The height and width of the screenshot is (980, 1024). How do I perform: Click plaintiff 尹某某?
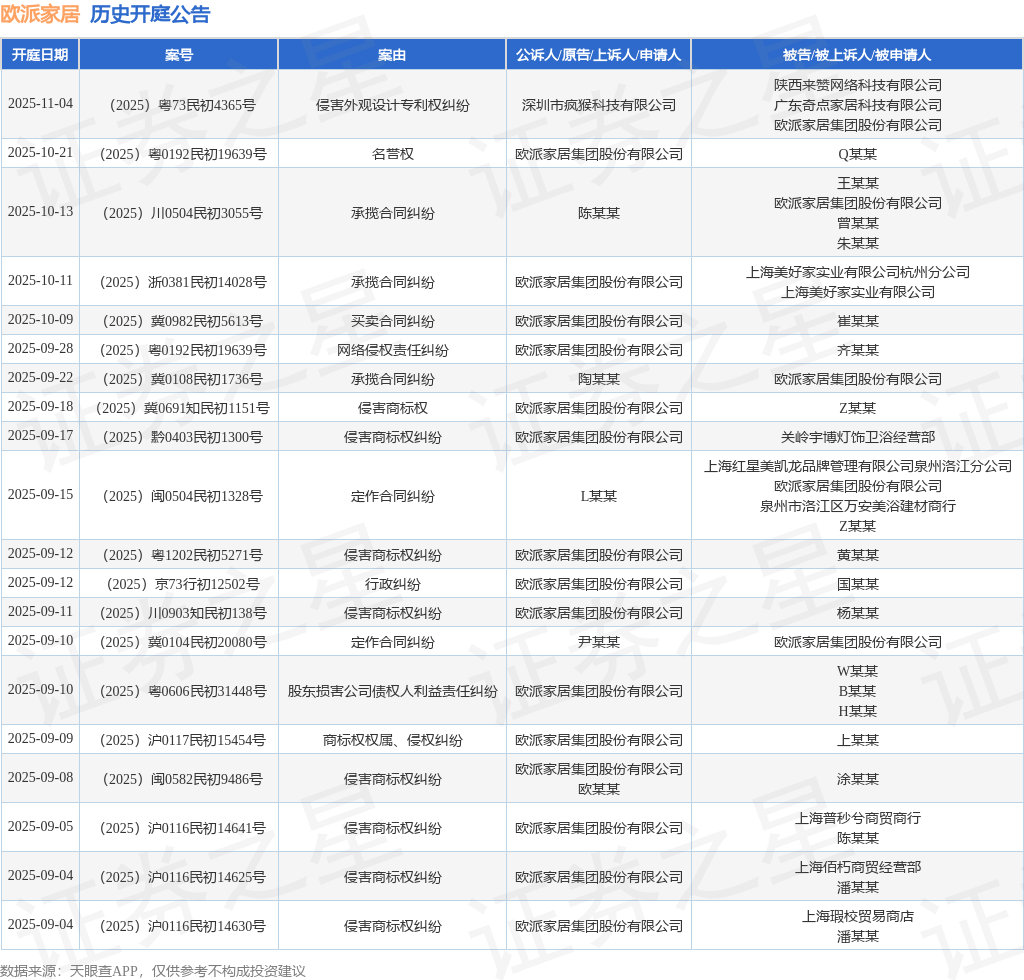(x=599, y=642)
